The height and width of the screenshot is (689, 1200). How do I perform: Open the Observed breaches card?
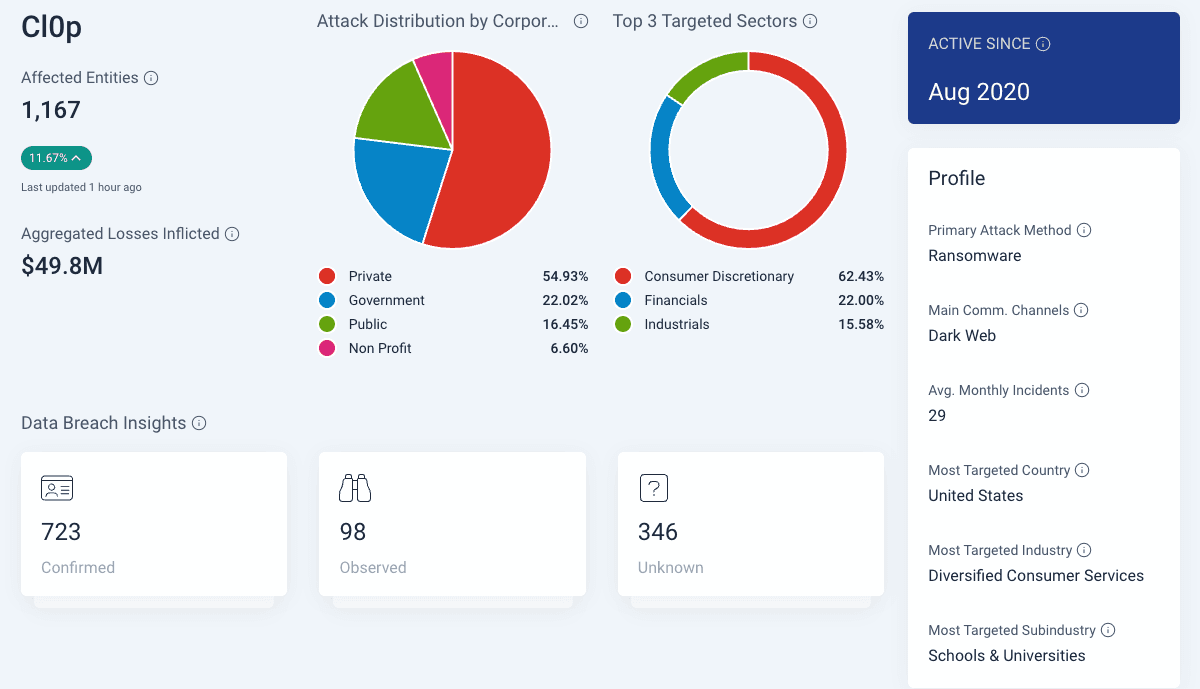tap(452, 523)
